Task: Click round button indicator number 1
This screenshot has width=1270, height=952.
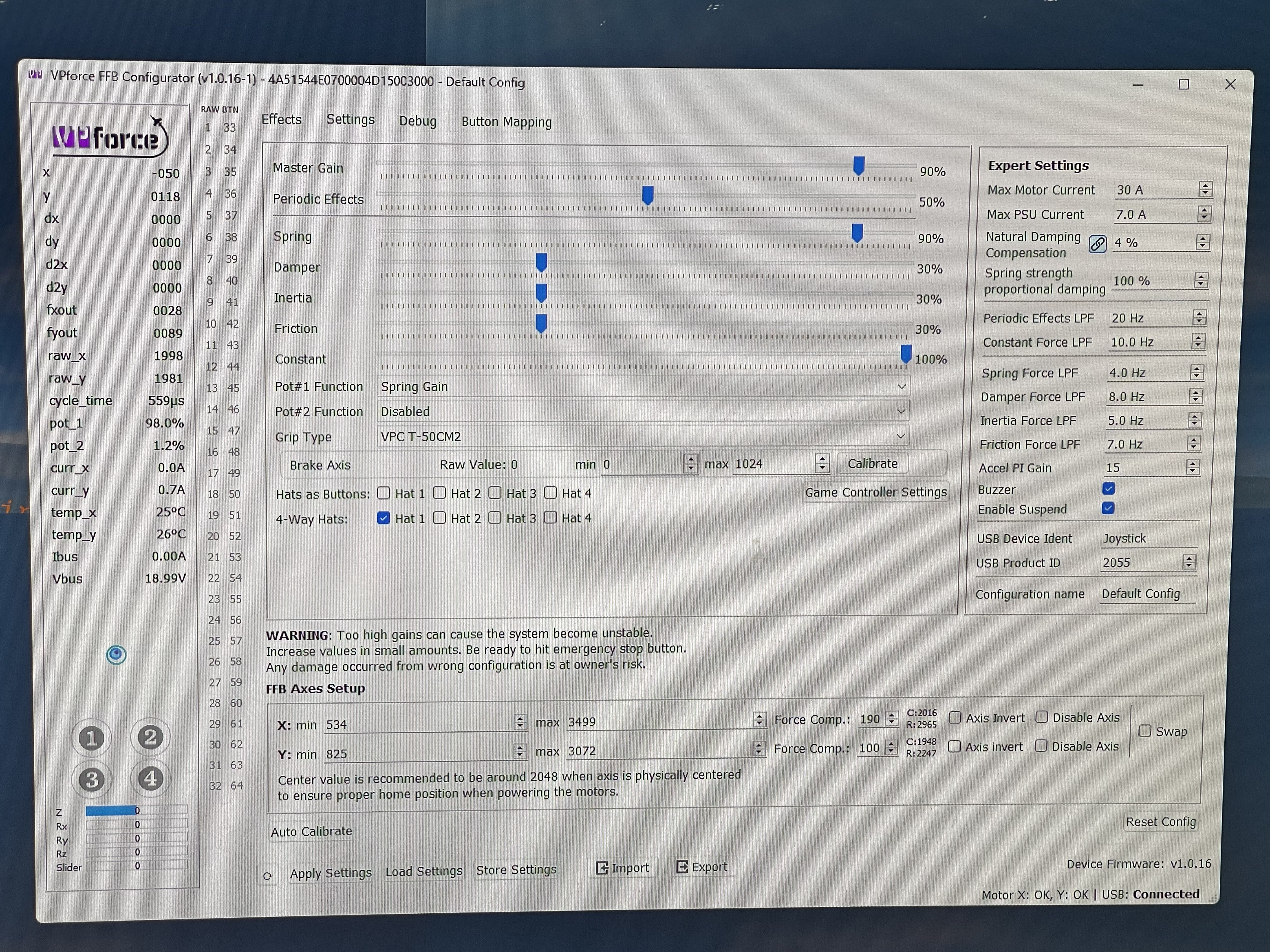Action: pyautogui.click(x=91, y=738)
